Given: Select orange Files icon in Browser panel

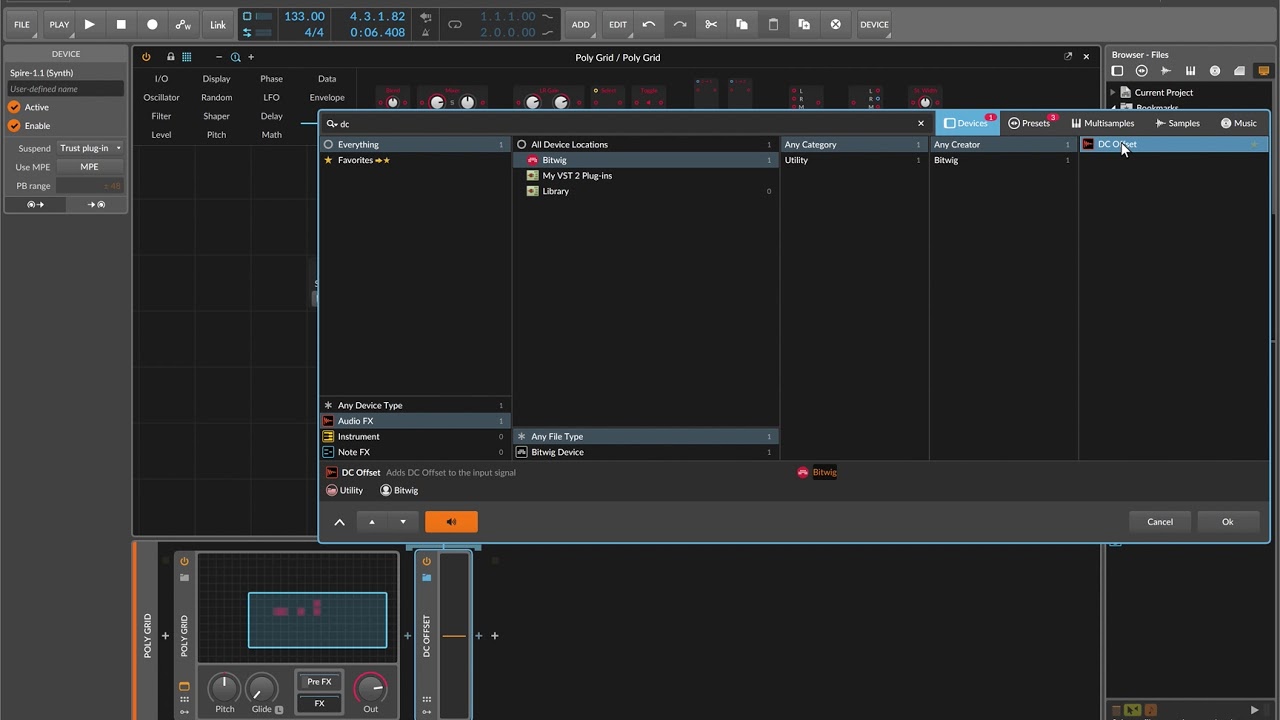Looking at the screenshot, I should (x=1264, y=71).
